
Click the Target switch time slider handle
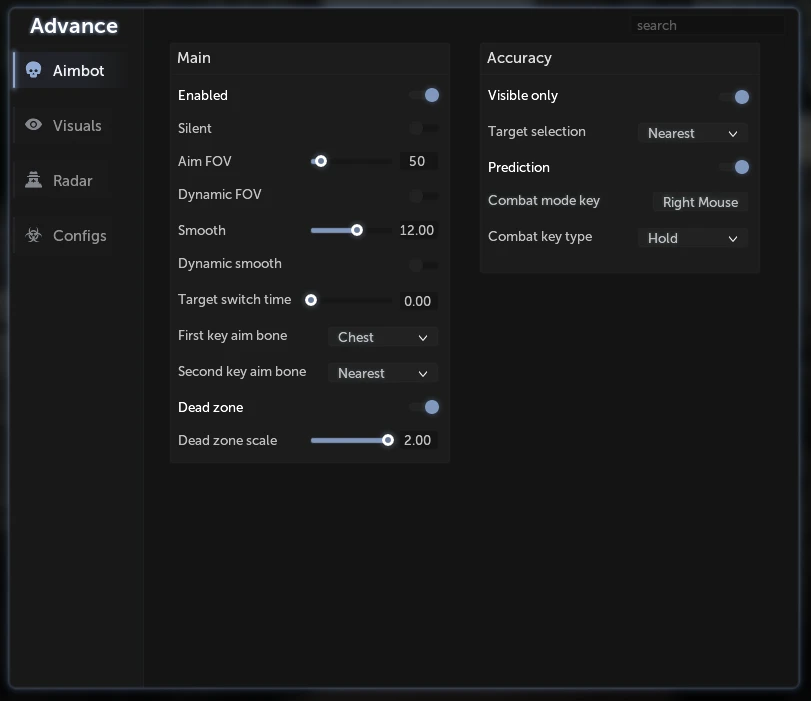point(311,300)
